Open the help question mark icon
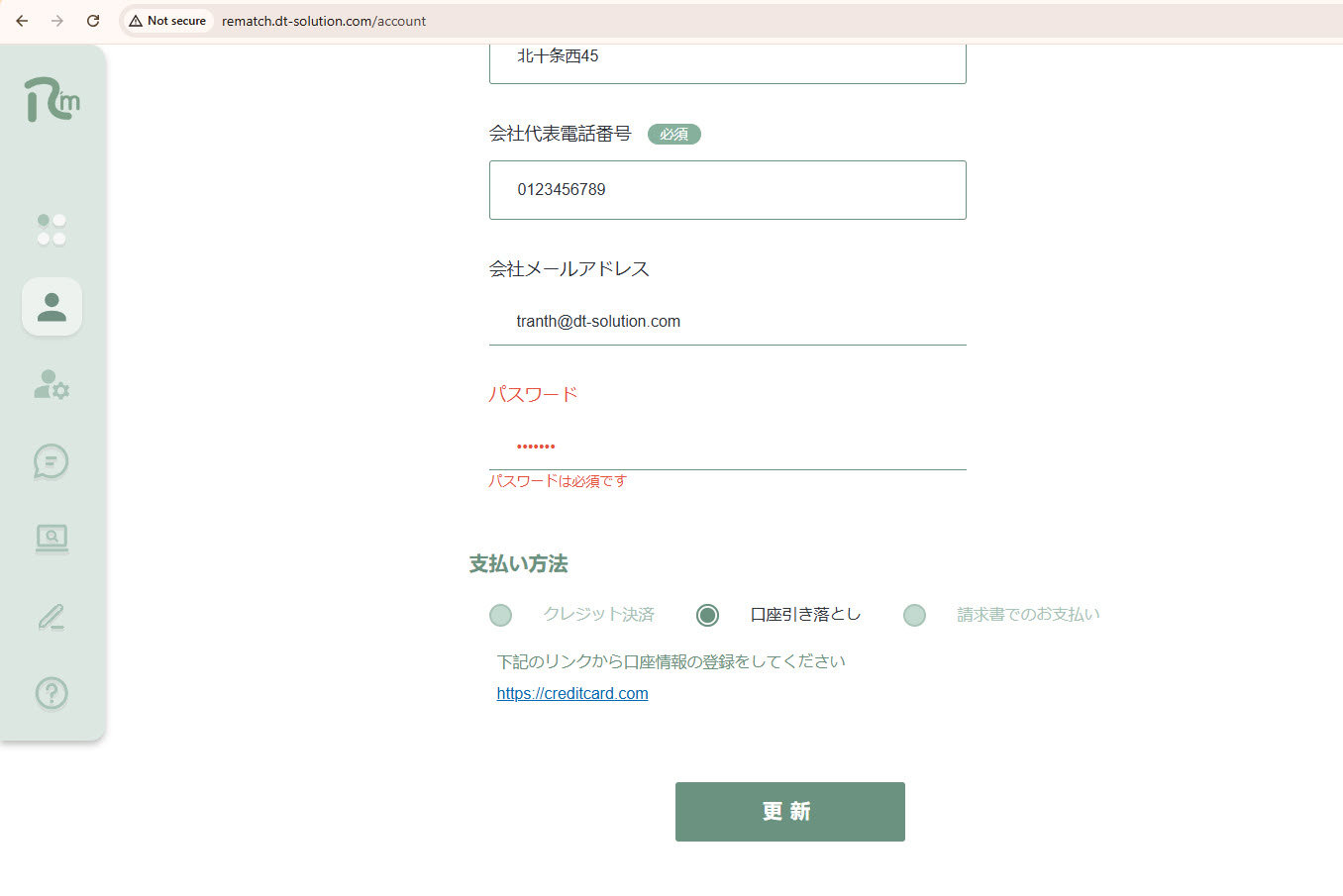1343x896 pixels. tap(52, 693)
